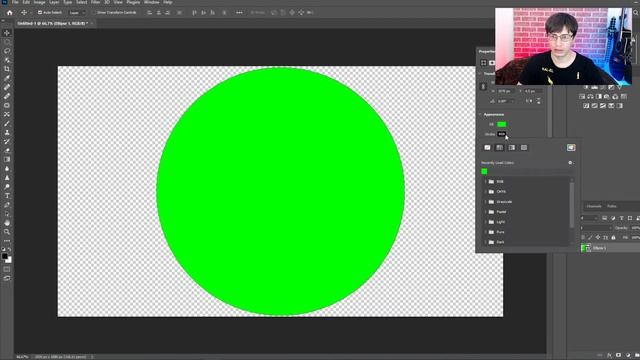Select the Untitled-1 document tab
640x360 pixels.
pos(52,24)
